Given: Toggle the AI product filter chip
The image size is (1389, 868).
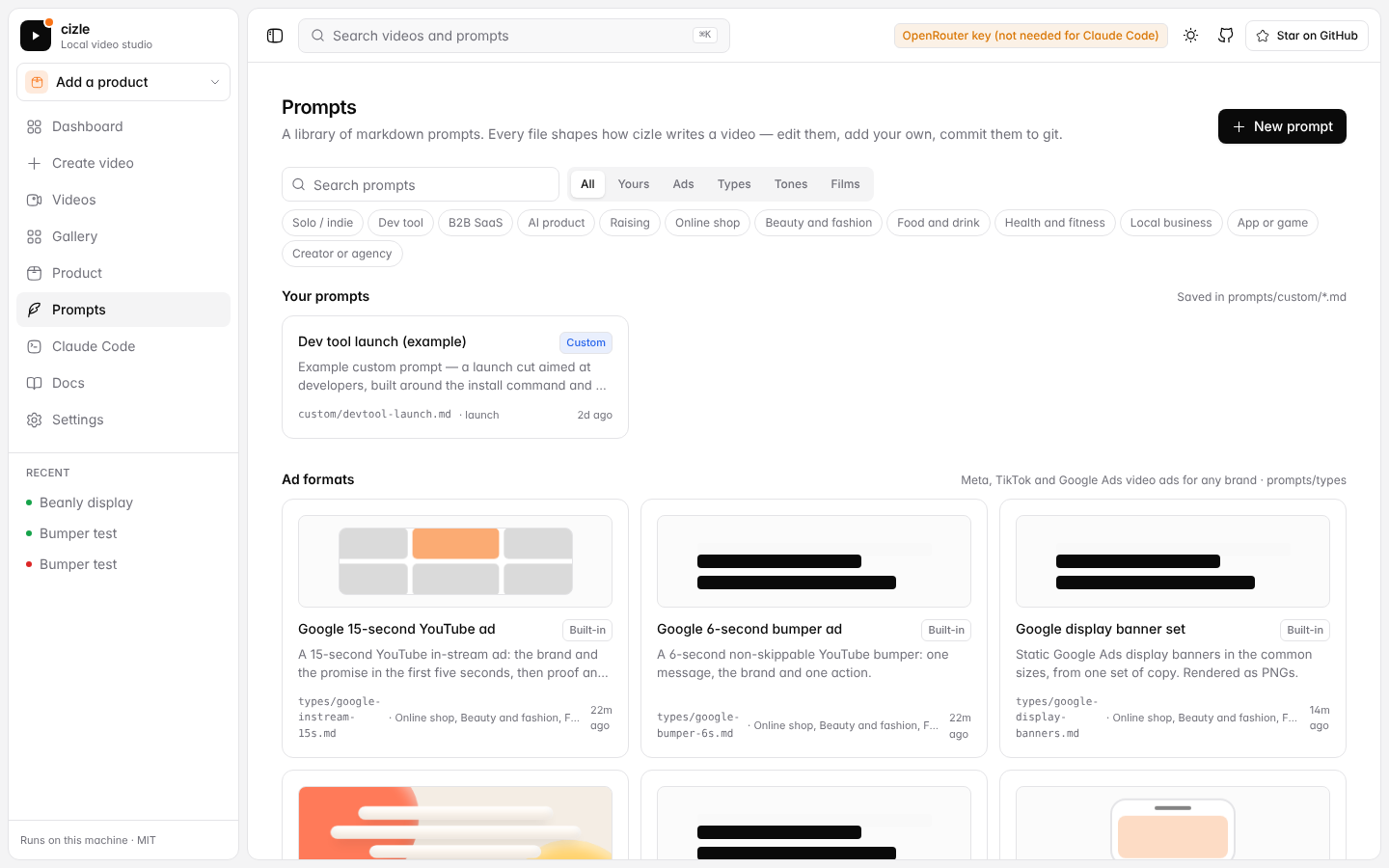Looking at the screenshot, I should (557, 223).
